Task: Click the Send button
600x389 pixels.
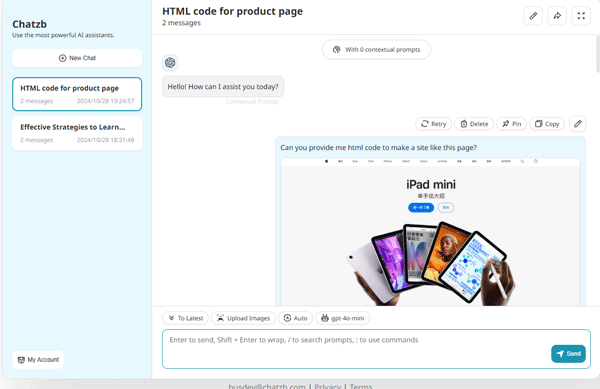Action: [568, 354]
